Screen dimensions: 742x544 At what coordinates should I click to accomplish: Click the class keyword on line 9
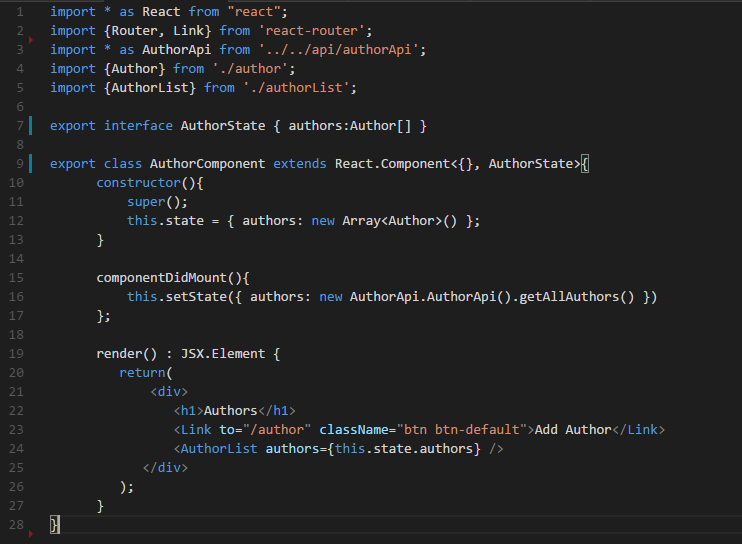pos(123,164)
